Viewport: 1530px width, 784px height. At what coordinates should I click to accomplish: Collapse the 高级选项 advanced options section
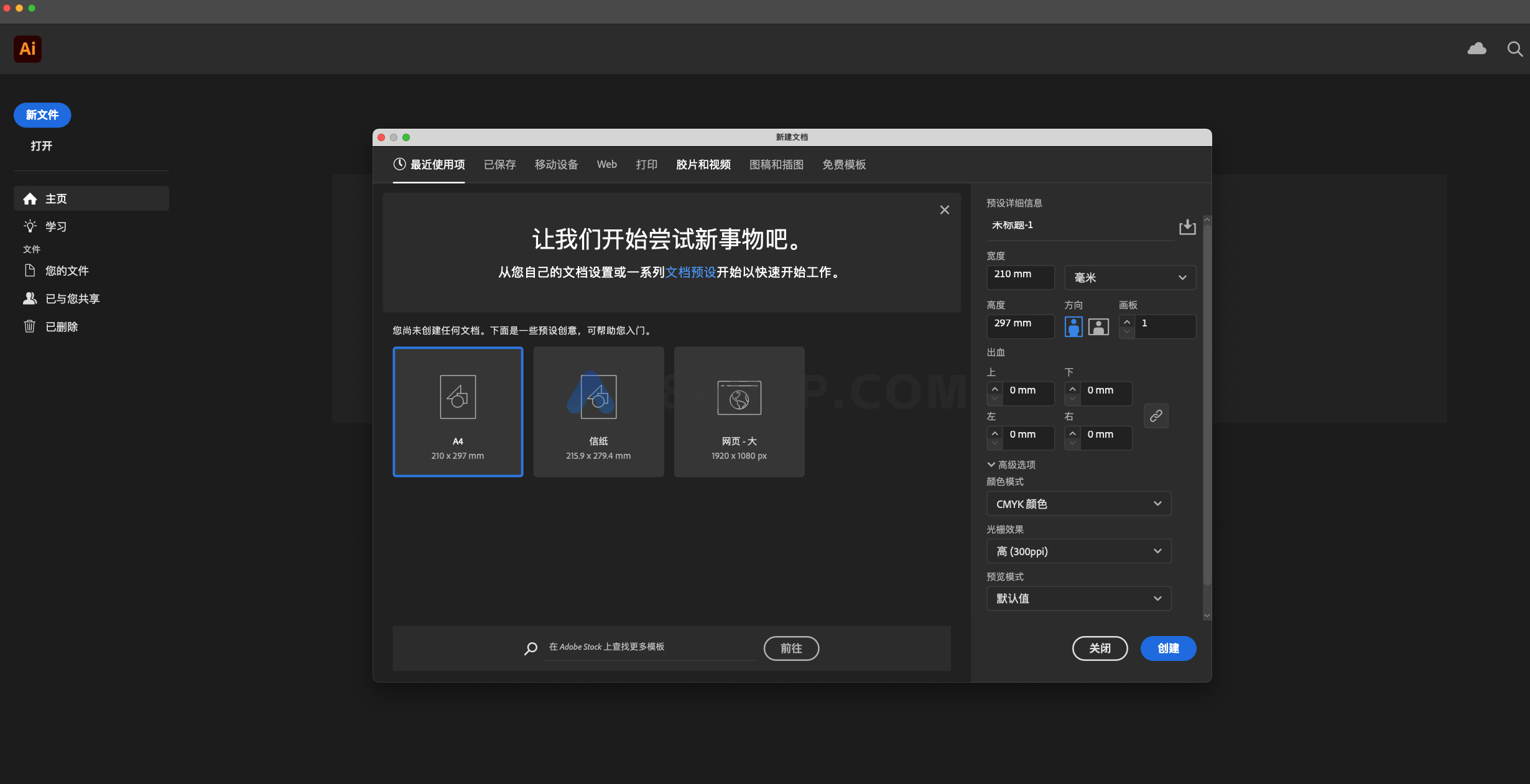coord(1011,464)
